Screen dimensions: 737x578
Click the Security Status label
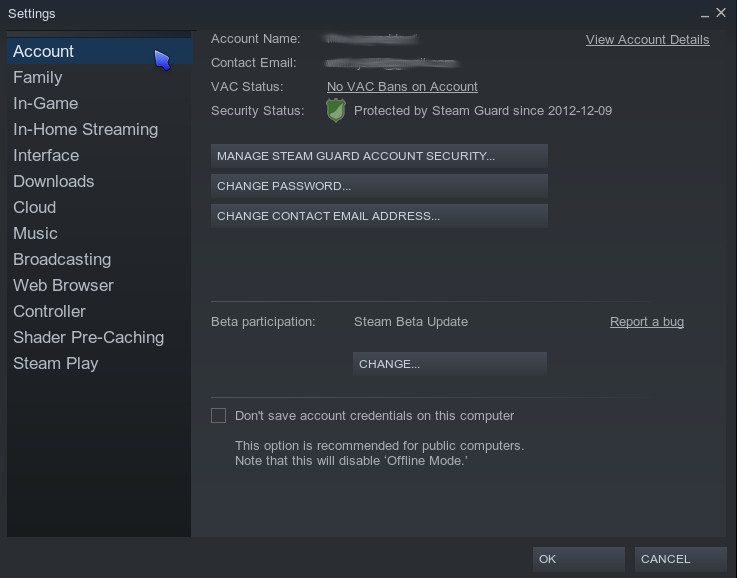258,111
